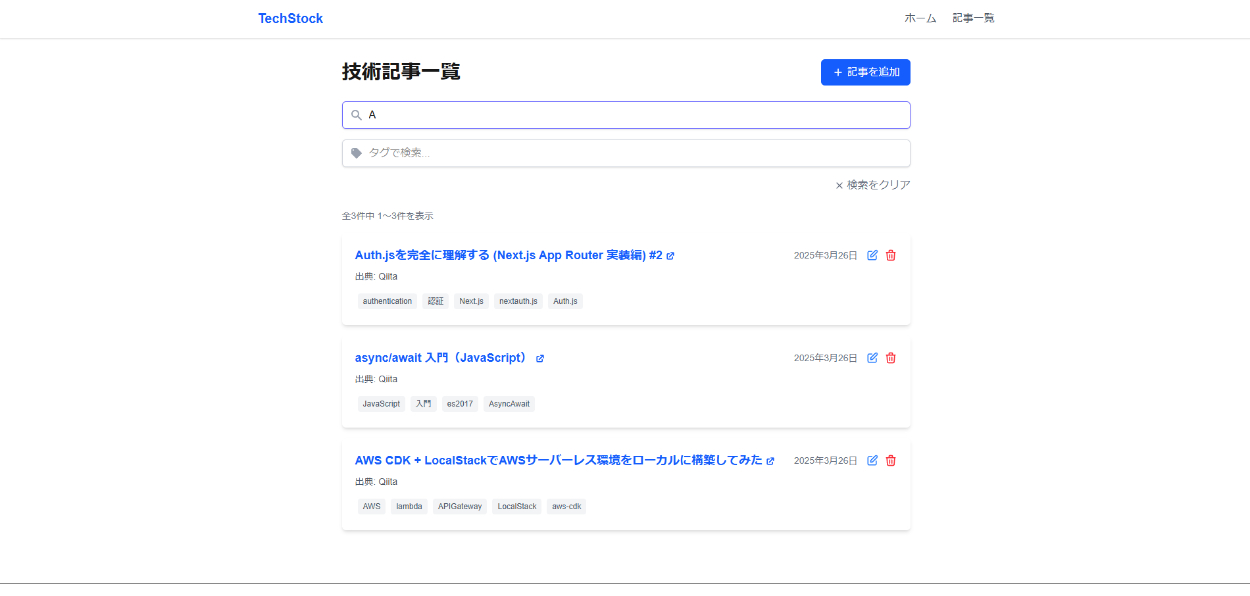This screenshot has width=1250, height=596.
Task: Select the AsyncAwait tag chip
Action: coord(509,404)
